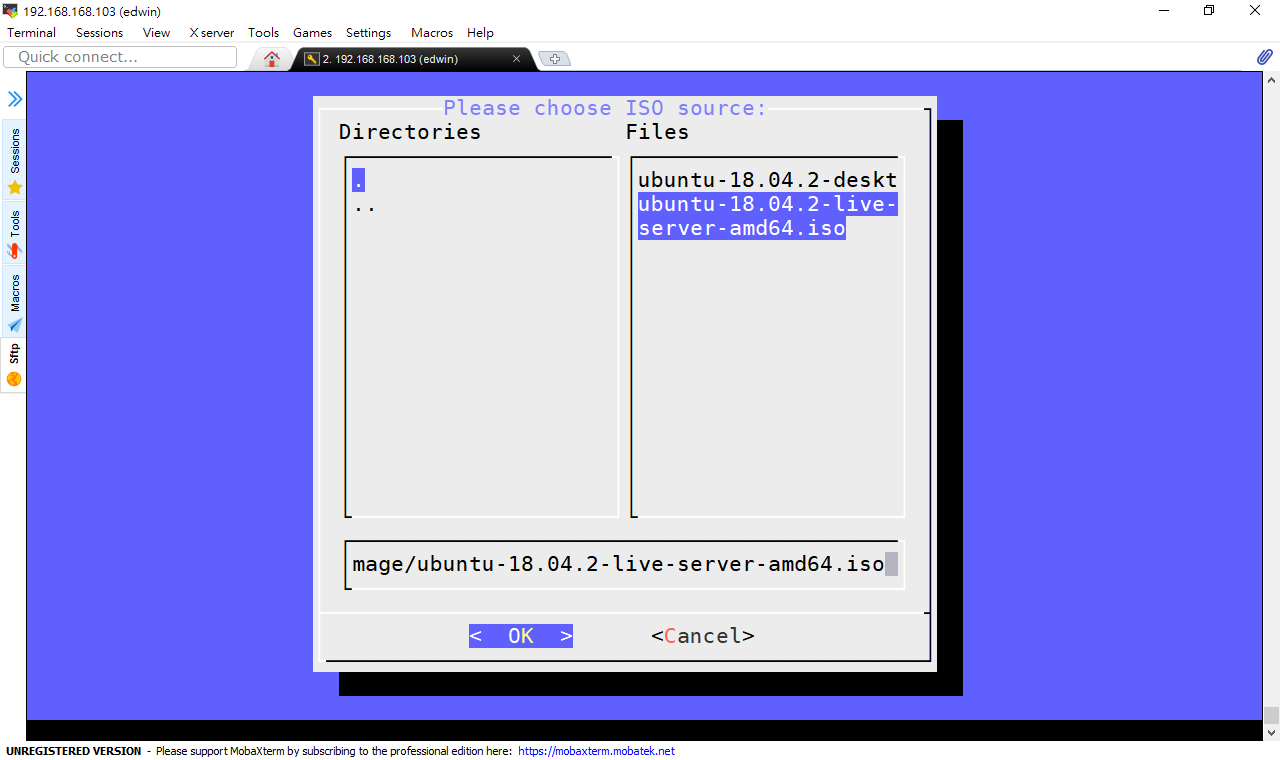Select the ubuntu-18.04.2-live-server-amd64.iso file
This screenshot has width=1280, height=760.
click(x=767, y=216)
